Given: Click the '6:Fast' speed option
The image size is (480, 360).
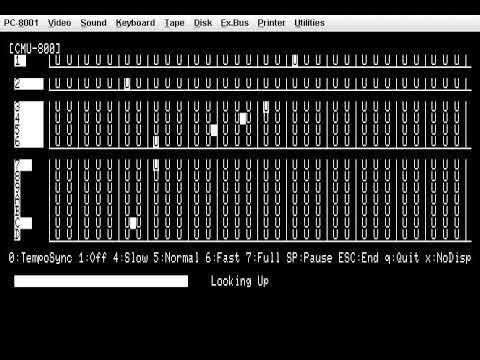Looking at the screenshot, I should click(223, 258).
